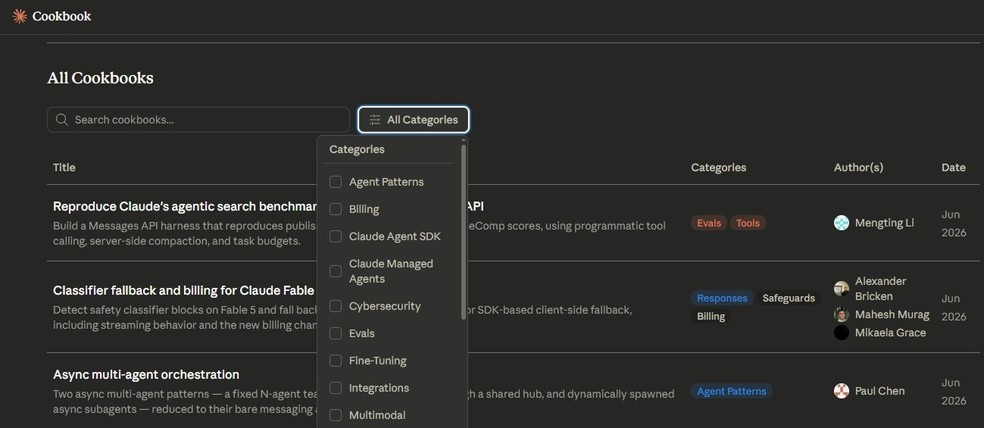Click author name Mikaela Grace
Screen dimensions: 984x428
tap(890, 333)
